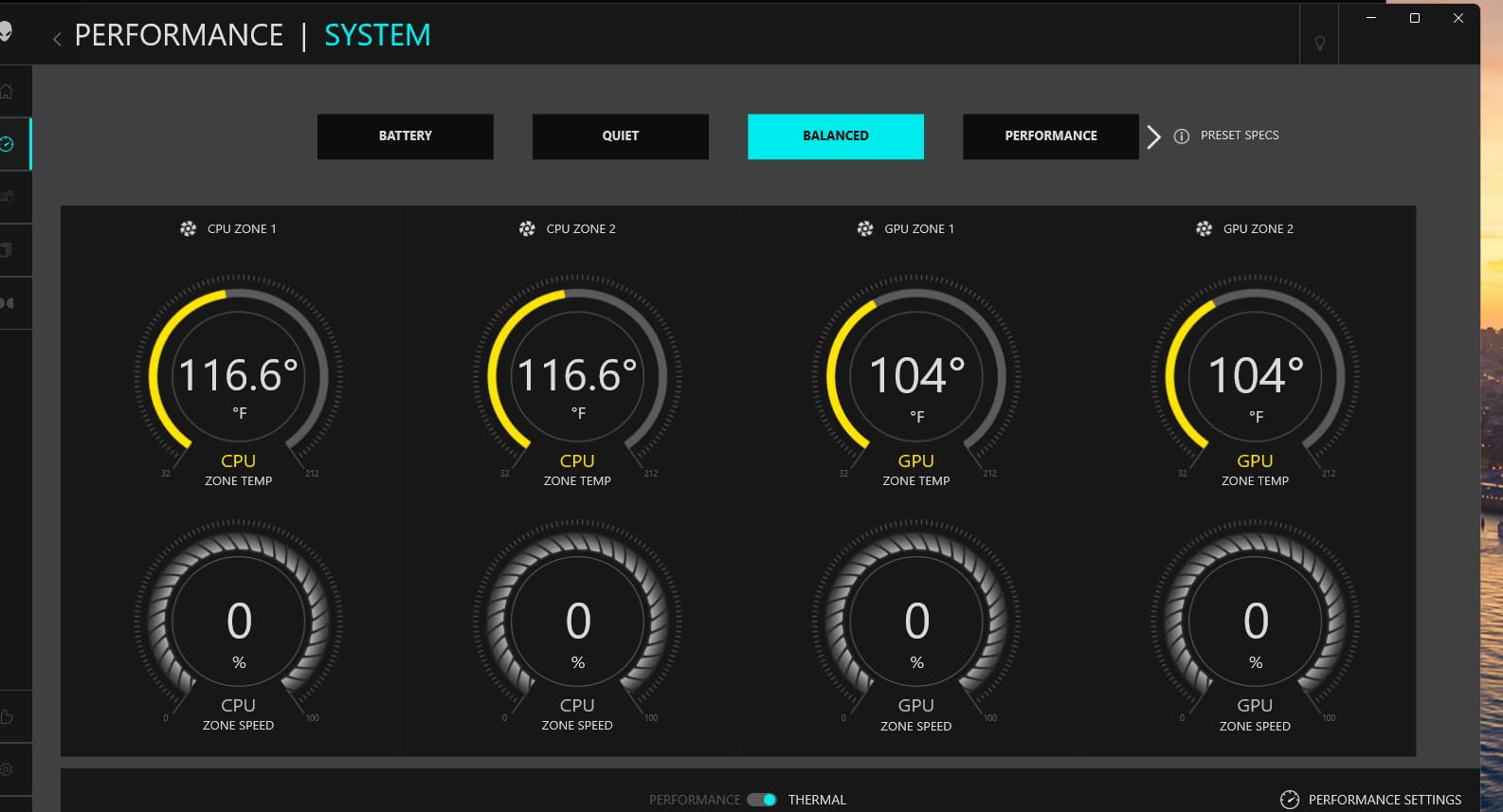Click the fan icon next to GPU ZONE 2
The width and height of the screenshot is (1503, 812).
pos(1204,228)
